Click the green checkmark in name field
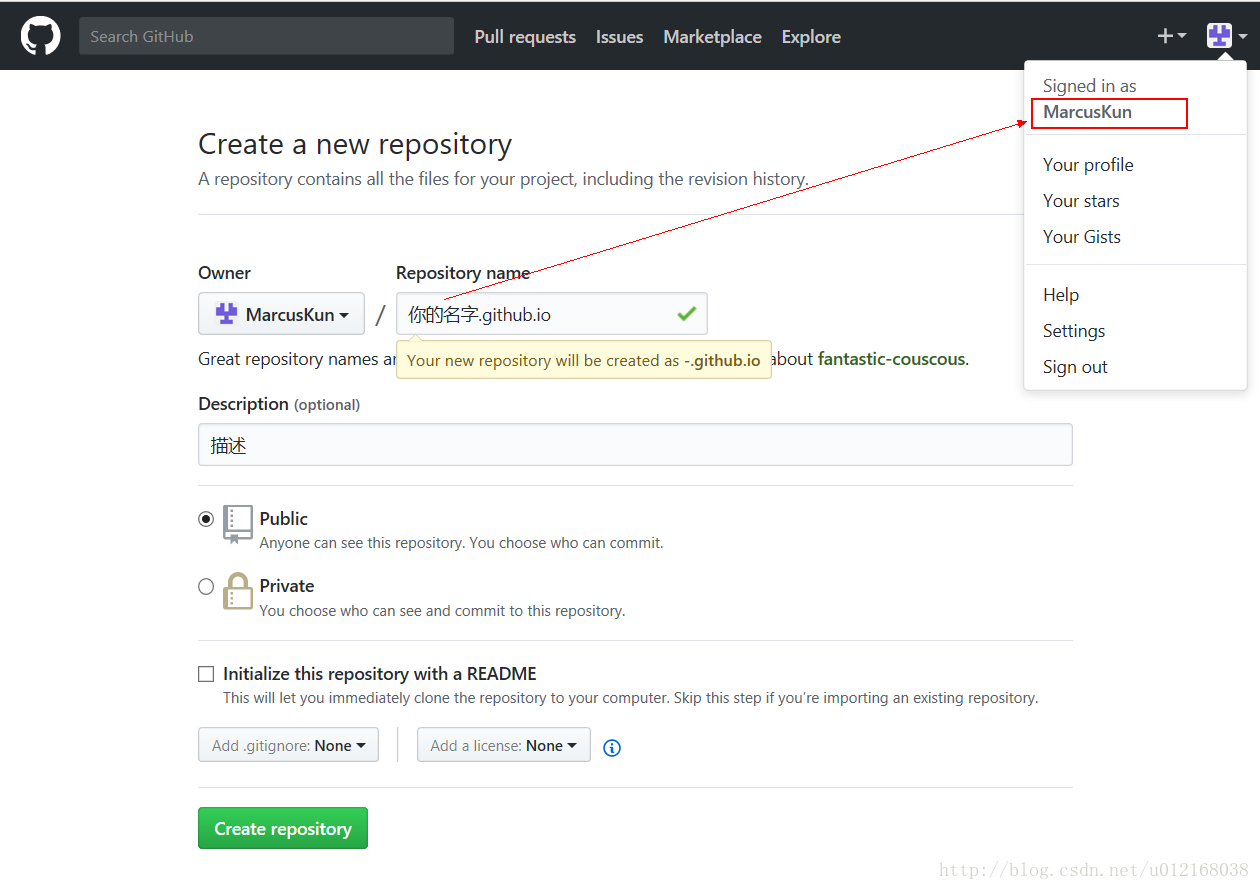Screen dimensions: 1260x890 686,314
